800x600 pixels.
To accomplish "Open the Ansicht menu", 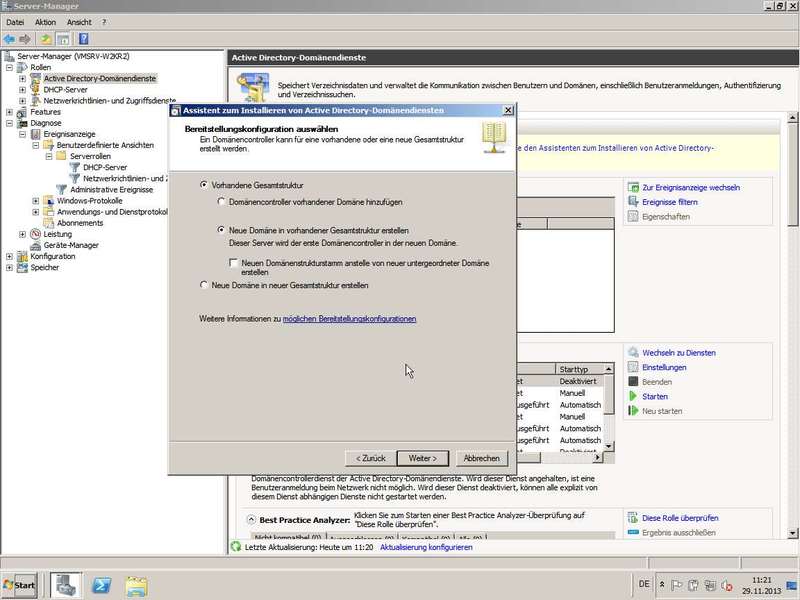I will 79,22.
